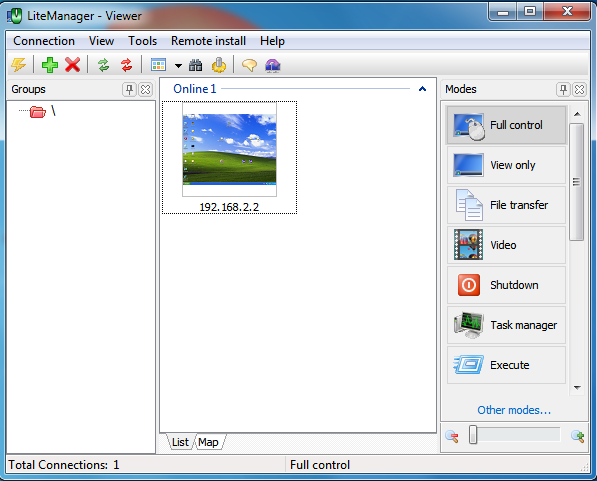Delete connection using red X icon

coord(72,65)
